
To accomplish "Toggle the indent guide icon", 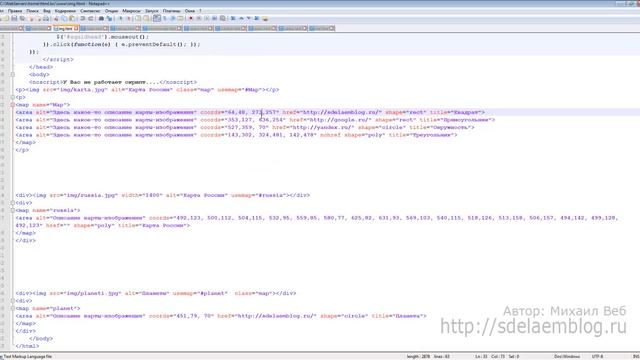I will (172, 18).
